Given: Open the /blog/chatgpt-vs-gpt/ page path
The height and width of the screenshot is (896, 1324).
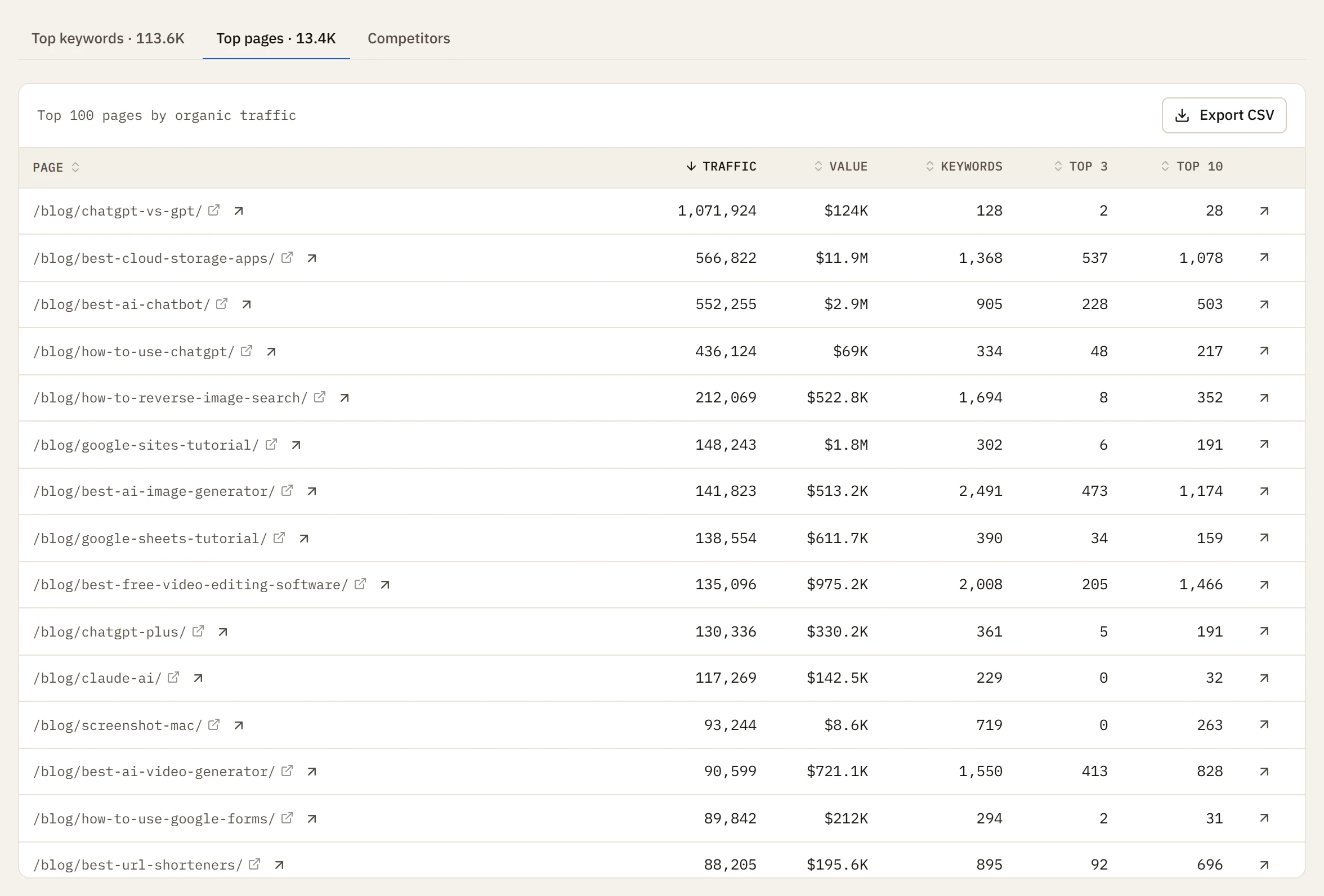Looking at the screenshot, I should [x=117, y=211].
